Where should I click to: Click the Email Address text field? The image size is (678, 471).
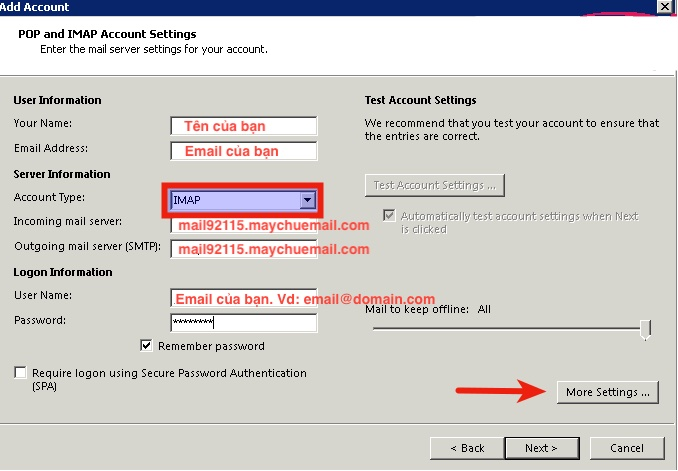pyautogui.click(x=244, y=151)
